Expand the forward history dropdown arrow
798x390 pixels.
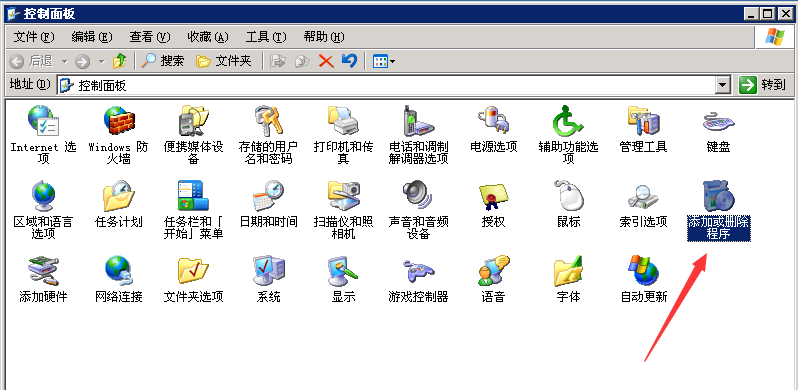101,62
